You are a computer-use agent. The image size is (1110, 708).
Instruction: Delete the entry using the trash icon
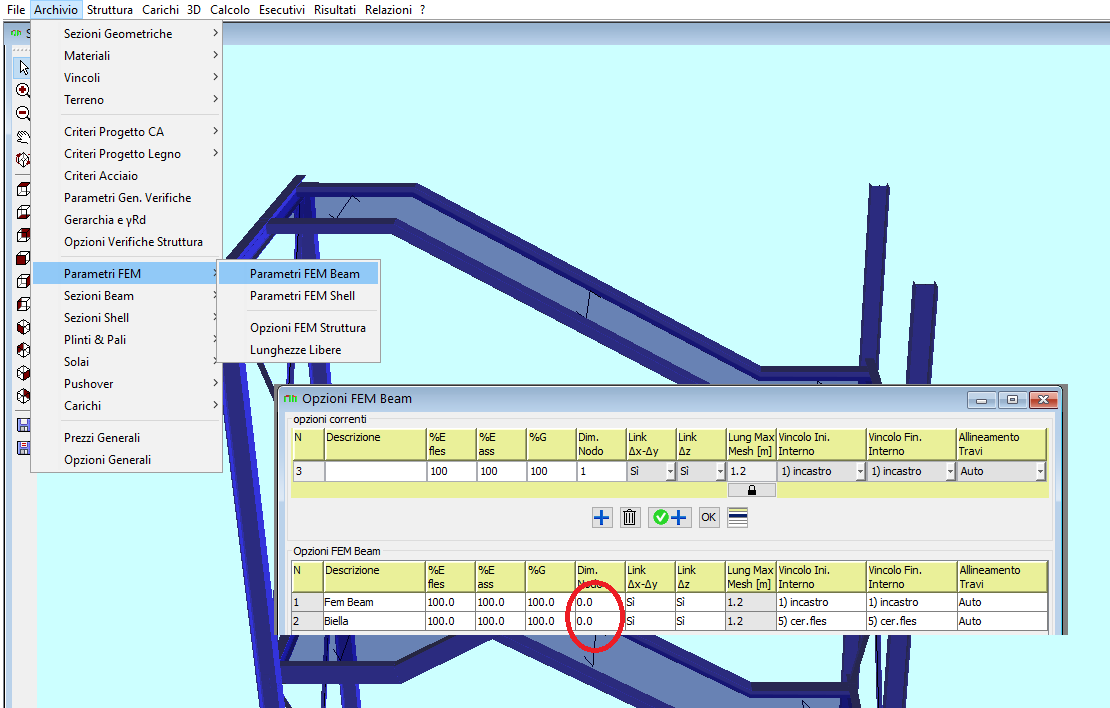pyautogui.click(x=629, y=518)
